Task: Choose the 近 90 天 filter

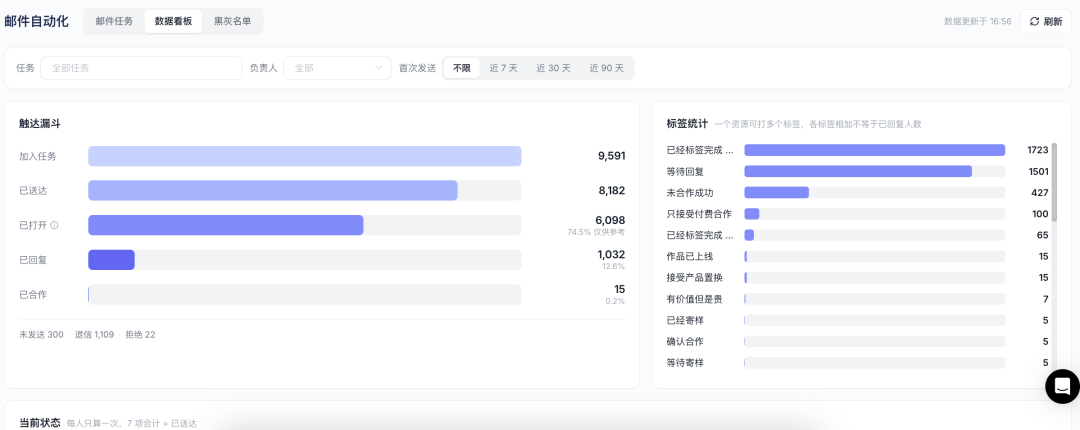Action: [x=606, y=68]
